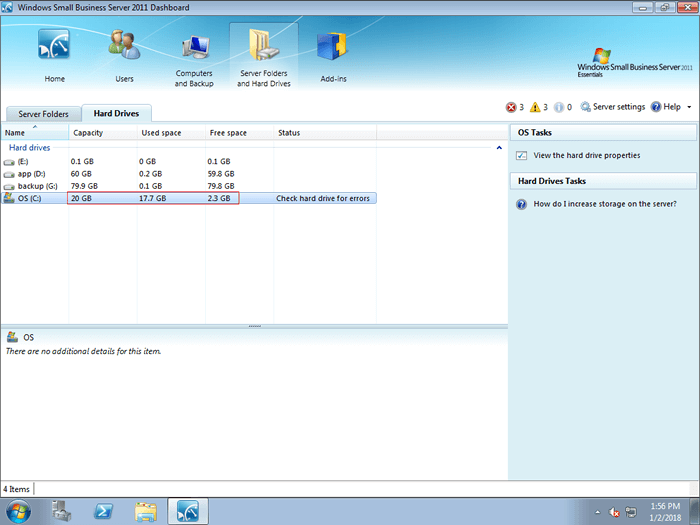Click the '4 Items' status bar text
The image size is (700, 525).
(x=17, y=489)
